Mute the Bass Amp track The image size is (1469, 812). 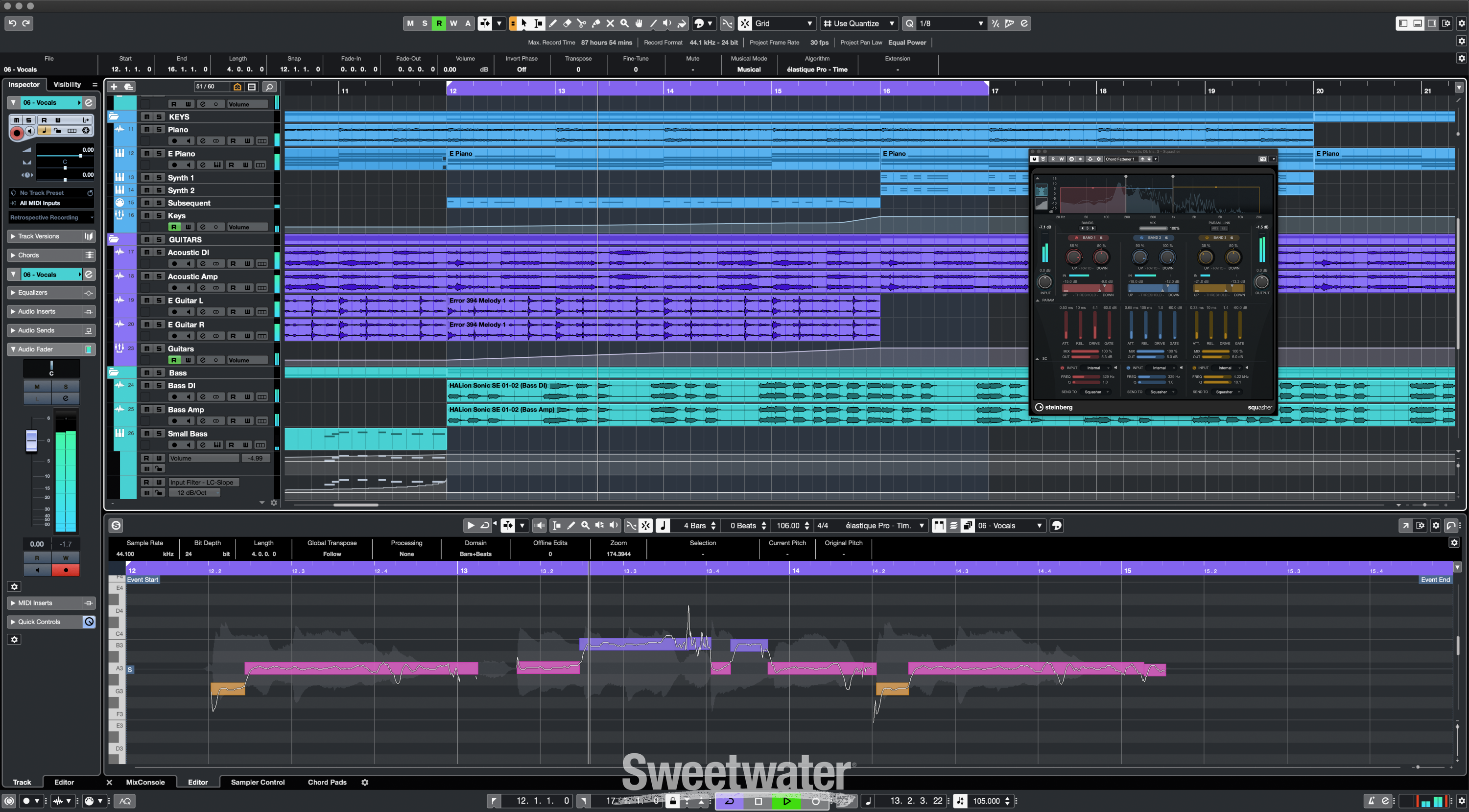(x=146, y=409)
